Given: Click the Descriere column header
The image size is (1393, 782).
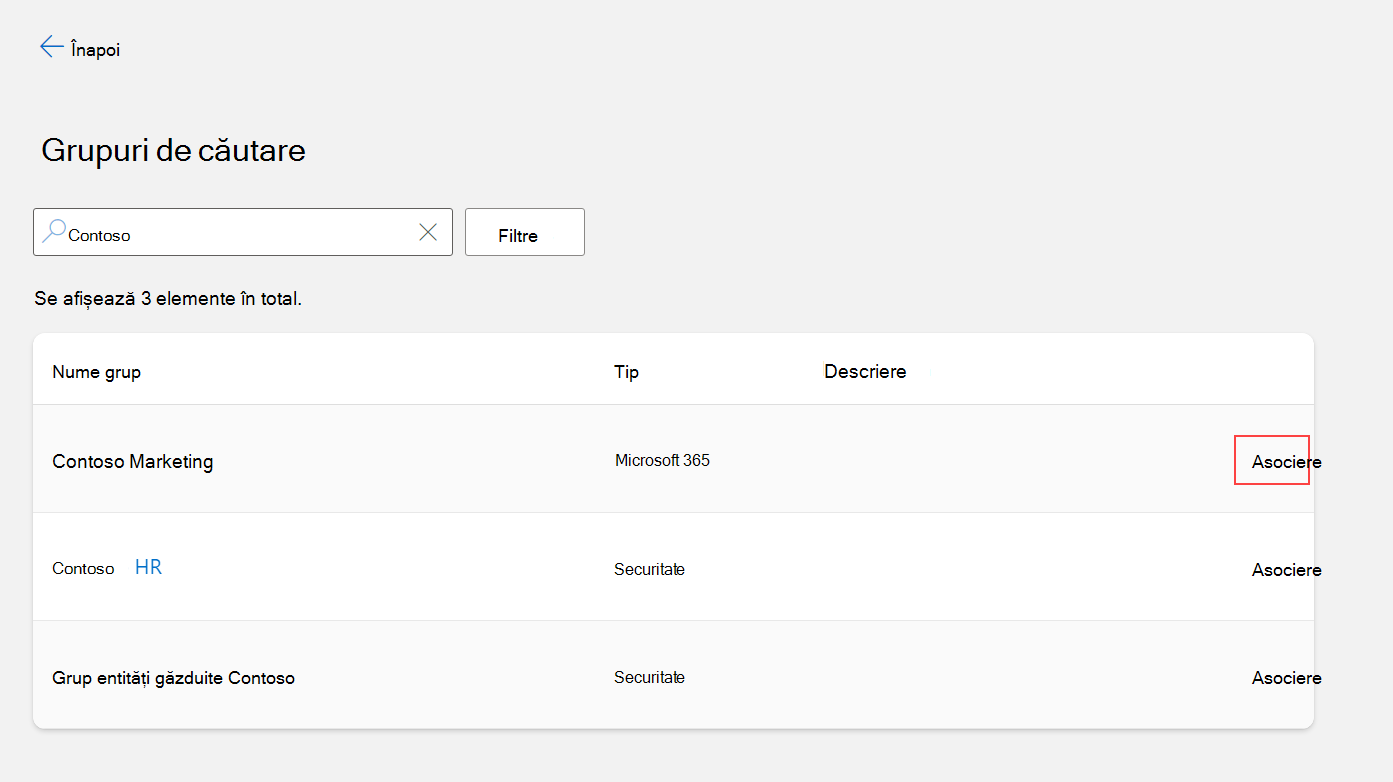Looking at the screenshot, I should (x=865, y=372).
